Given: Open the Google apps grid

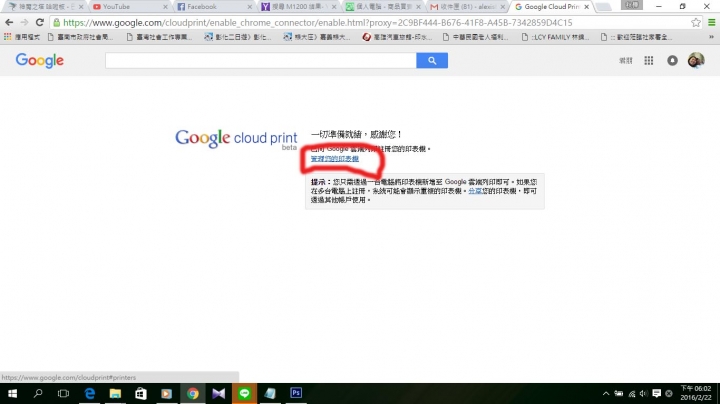Looking at the screenshot, I should click(648, 60).
